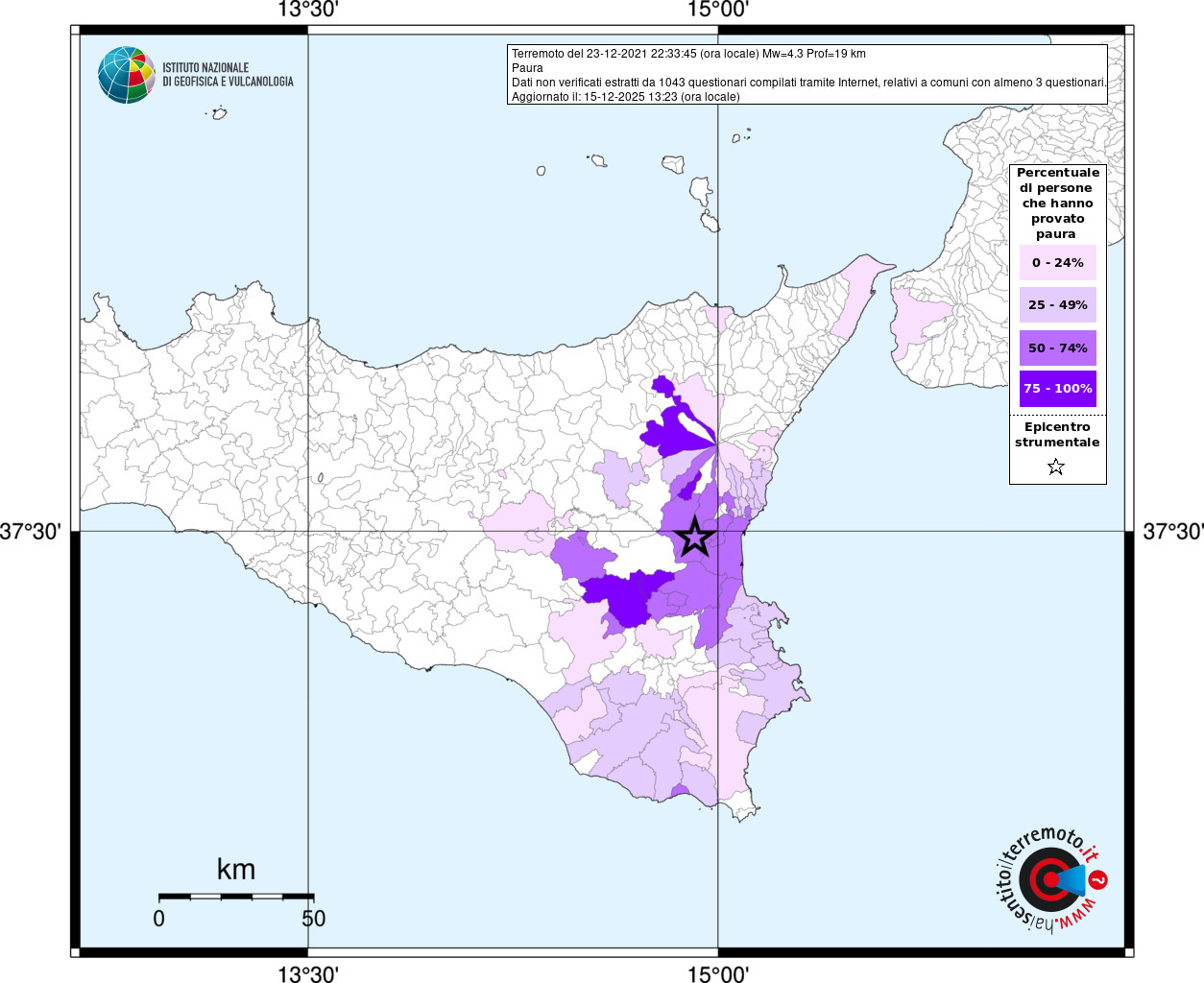Click the 'Paura' label in info box
Image resolution: width=1204 pixels, height=983 pixels.
(527, 68)
